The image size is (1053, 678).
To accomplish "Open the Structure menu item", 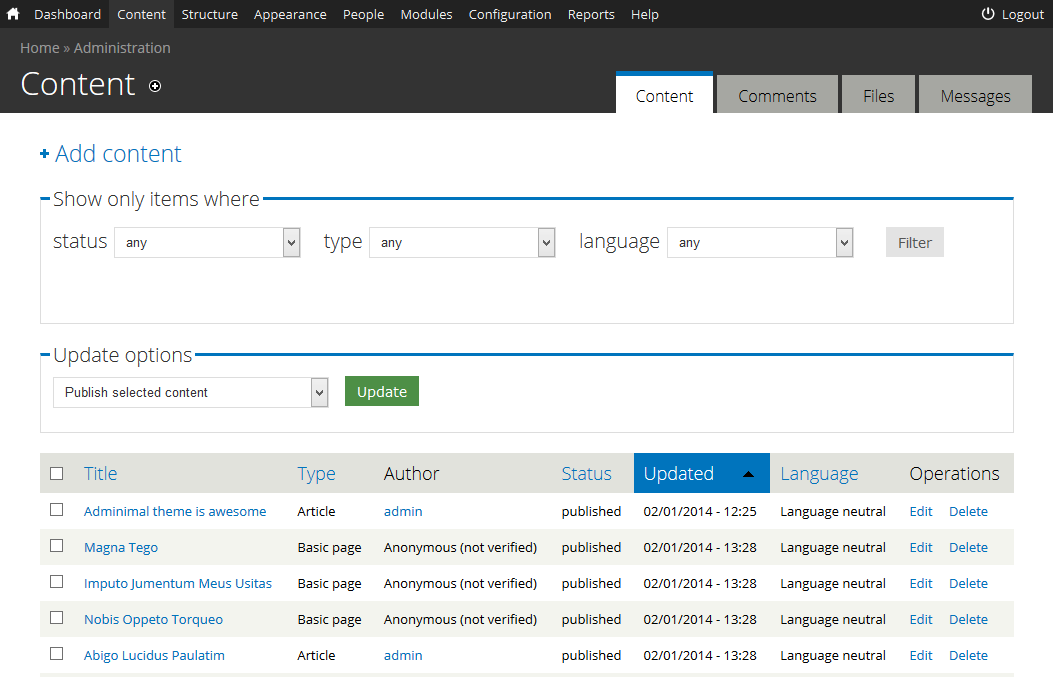I will pos(210,14).
